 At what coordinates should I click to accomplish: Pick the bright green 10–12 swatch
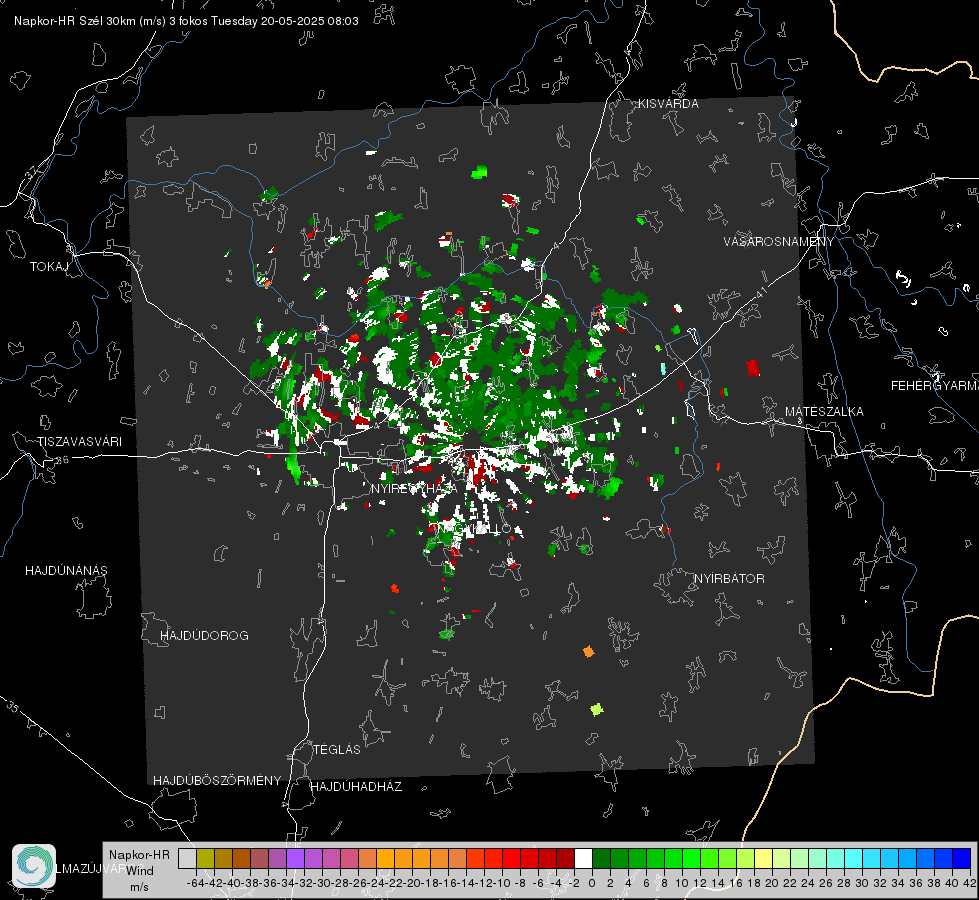click(x=691, y=858)
